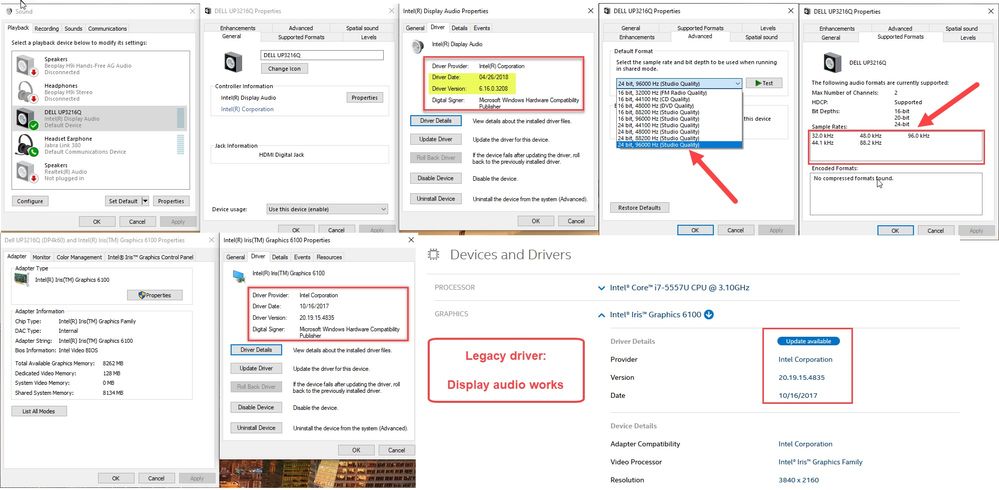Click Cancel in the Sound window
The width and height of the screenshot is (999, 490).
[138, 222]
